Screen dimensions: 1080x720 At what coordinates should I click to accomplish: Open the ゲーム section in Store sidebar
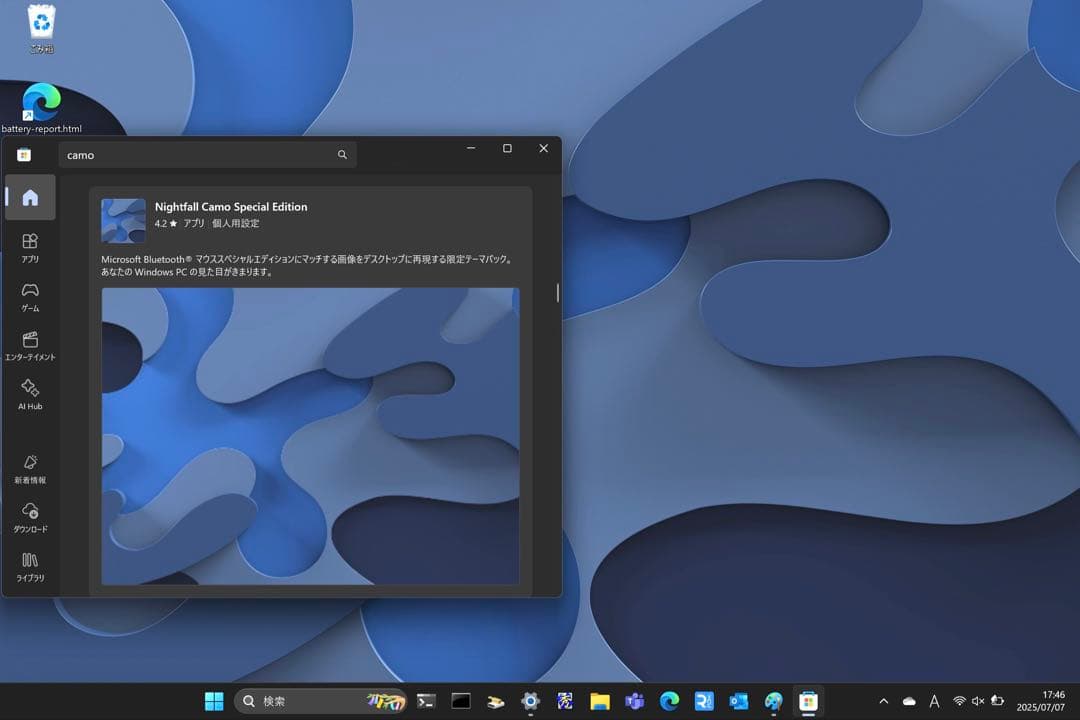tap(30, 297)
